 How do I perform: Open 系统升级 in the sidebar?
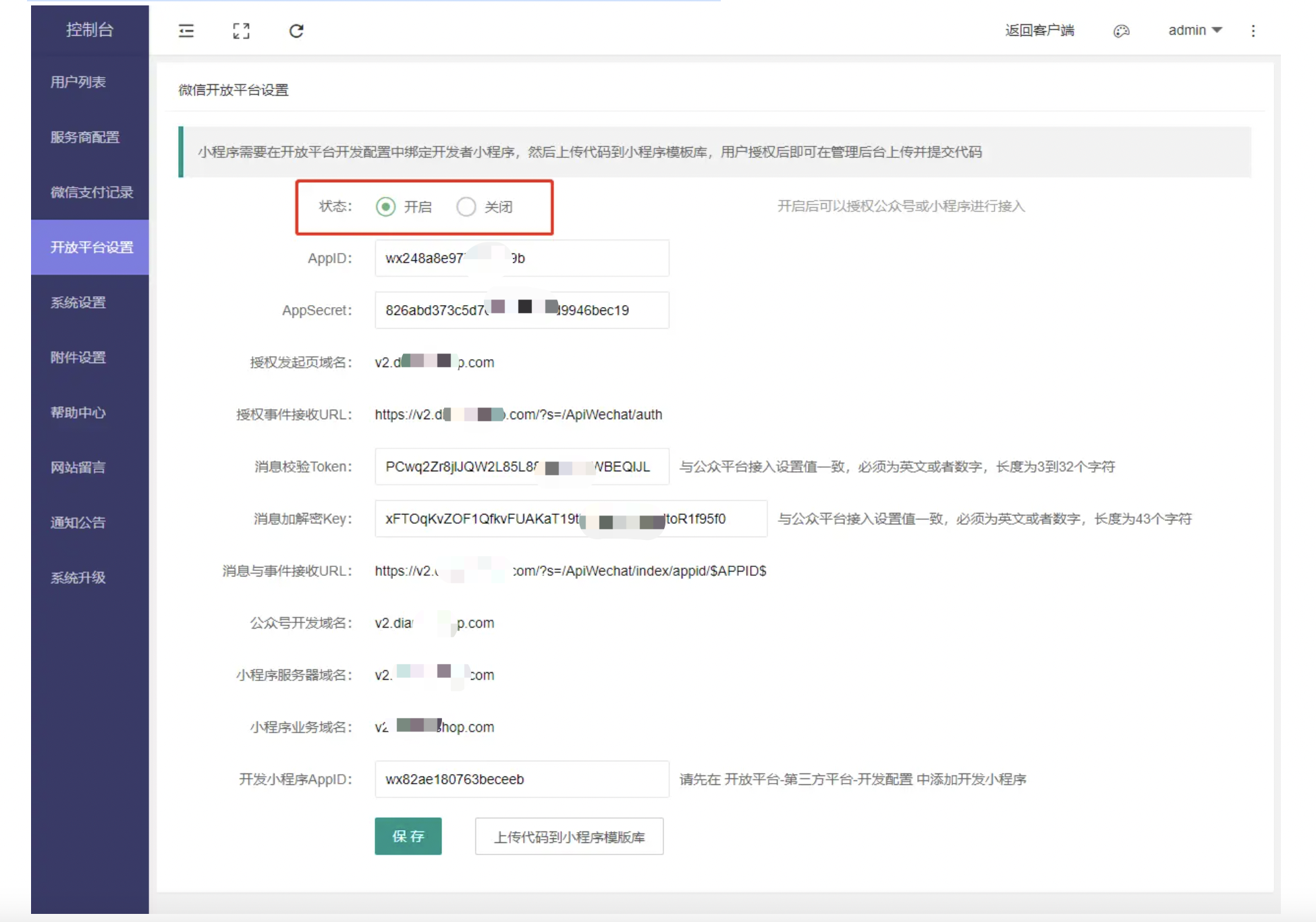click(90, 578)
